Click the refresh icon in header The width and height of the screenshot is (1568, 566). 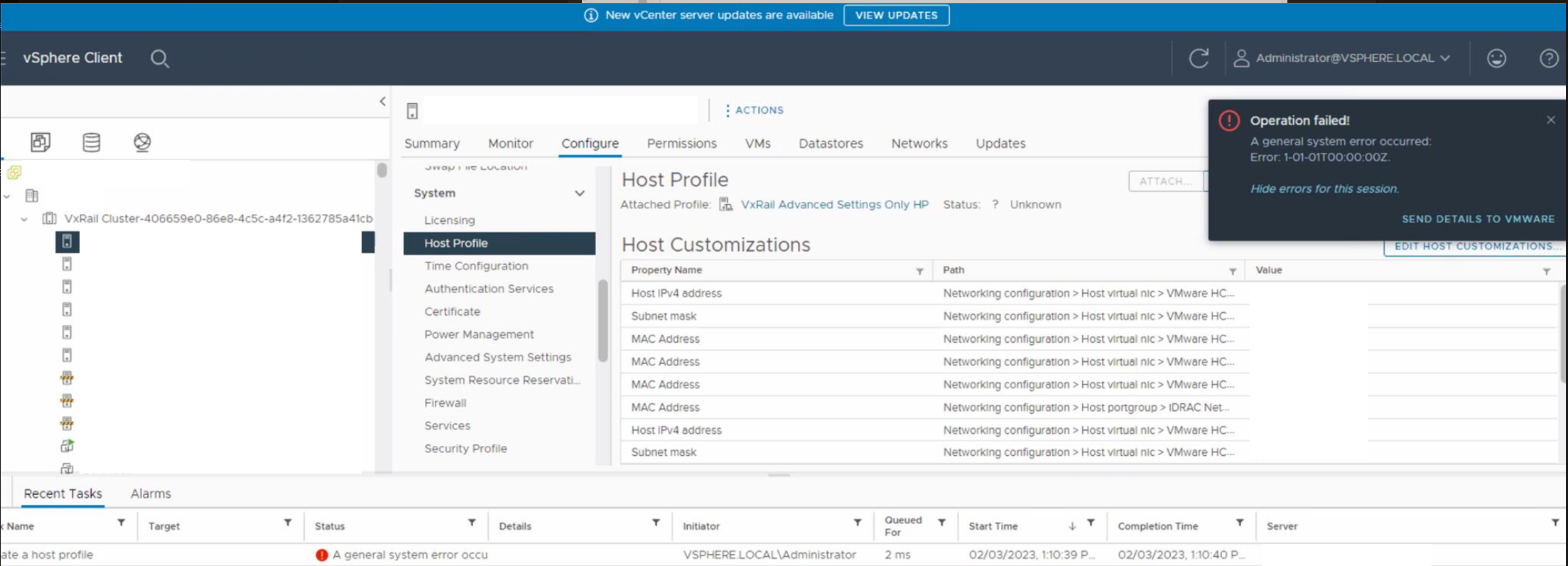pyautogui.click(x=1199, y=58)
